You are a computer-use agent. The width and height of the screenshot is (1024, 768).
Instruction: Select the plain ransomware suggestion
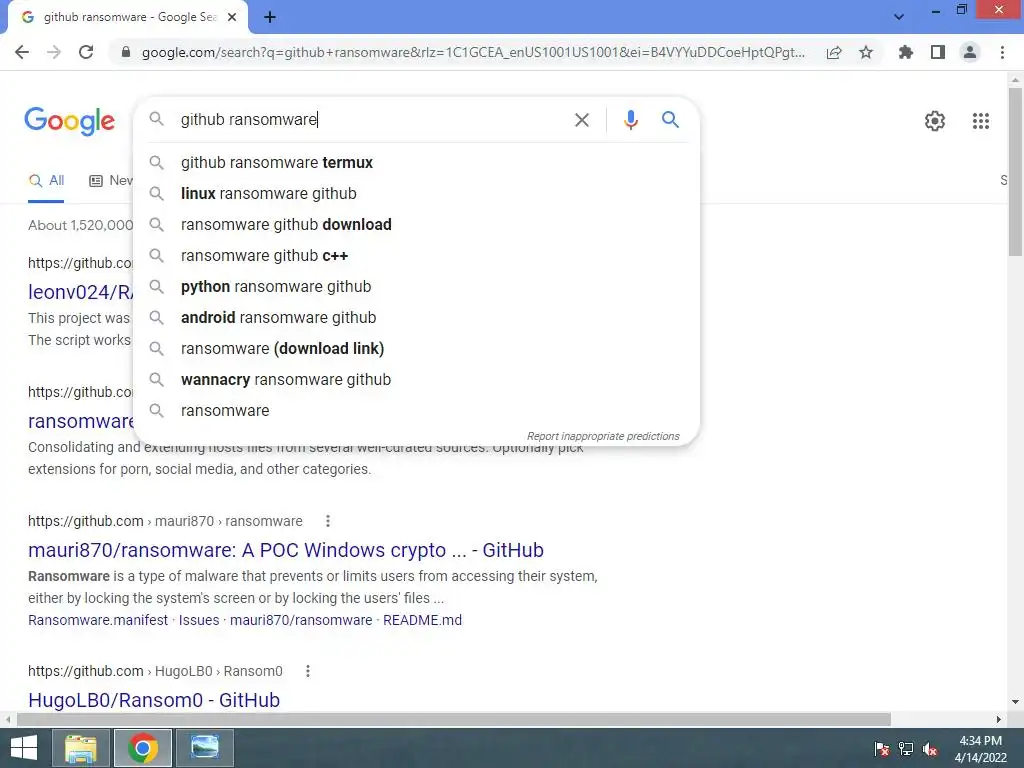(x=417, y=411)
